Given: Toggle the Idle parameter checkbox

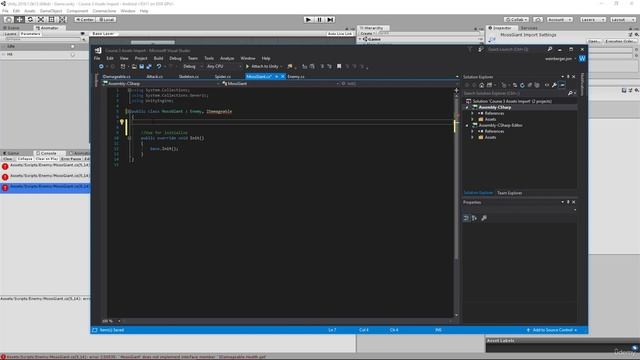Looking at the screenshot, I should tap(73, 47).
